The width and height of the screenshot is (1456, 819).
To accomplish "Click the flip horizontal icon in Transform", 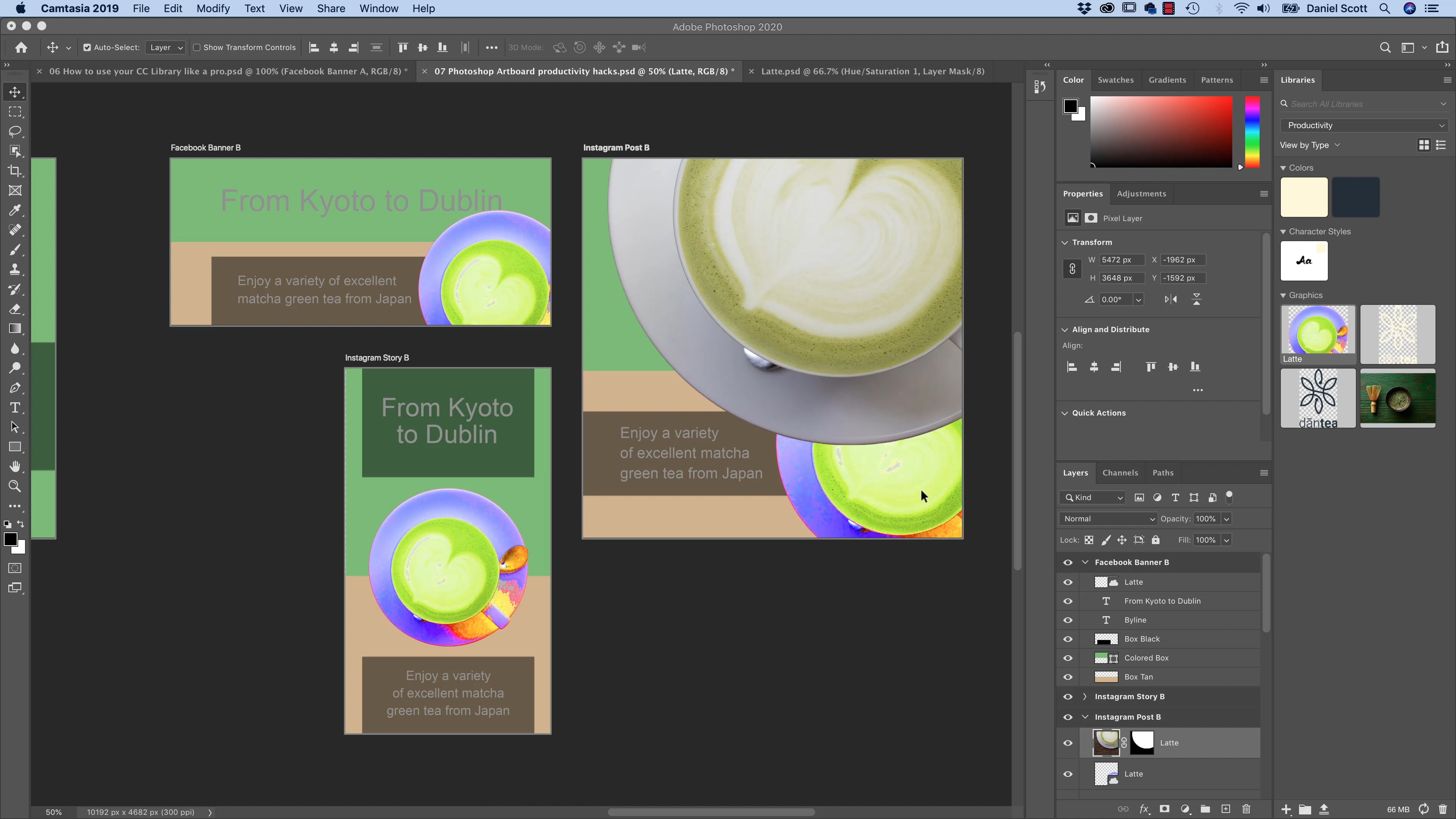I will pyautogui.click(x=1170, y=300).
